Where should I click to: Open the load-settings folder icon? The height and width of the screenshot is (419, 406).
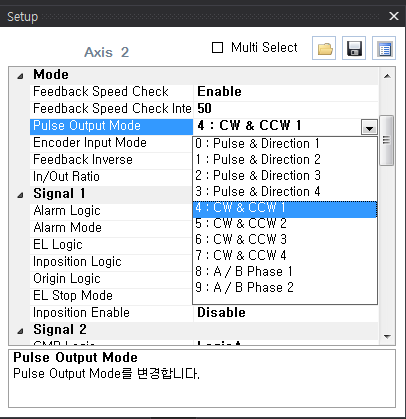pos(324,48)
